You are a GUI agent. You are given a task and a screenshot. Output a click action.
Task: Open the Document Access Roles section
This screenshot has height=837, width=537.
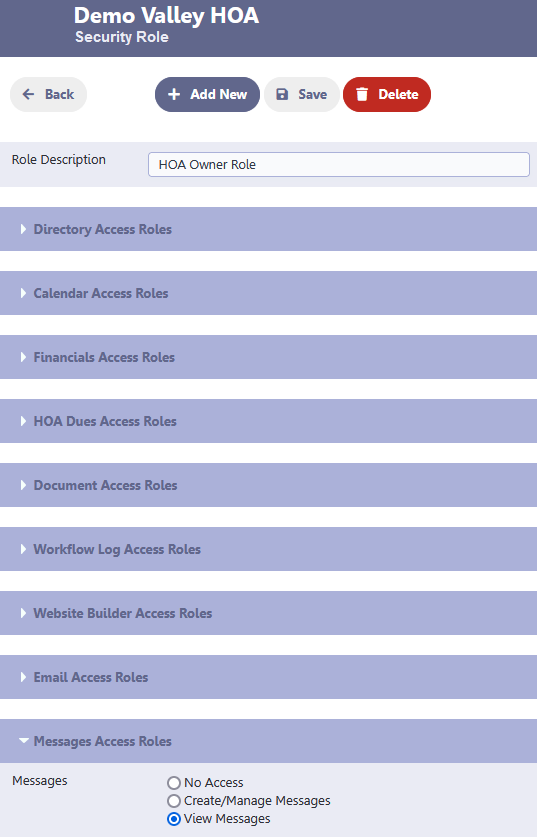click(x=268, y=485)
